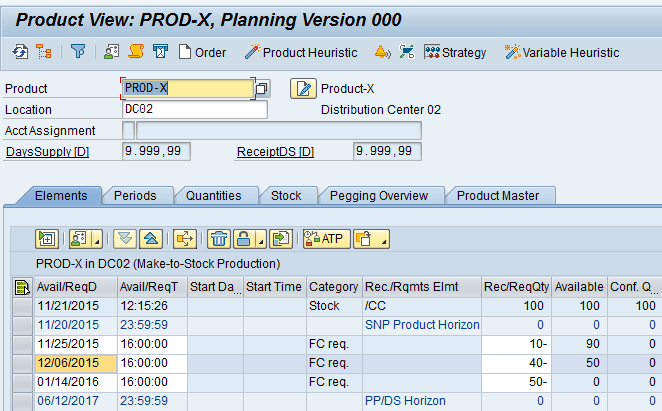Select row with date 11/25/2015
Viewport: 662px width, 411px height.
tap(20, 342)
